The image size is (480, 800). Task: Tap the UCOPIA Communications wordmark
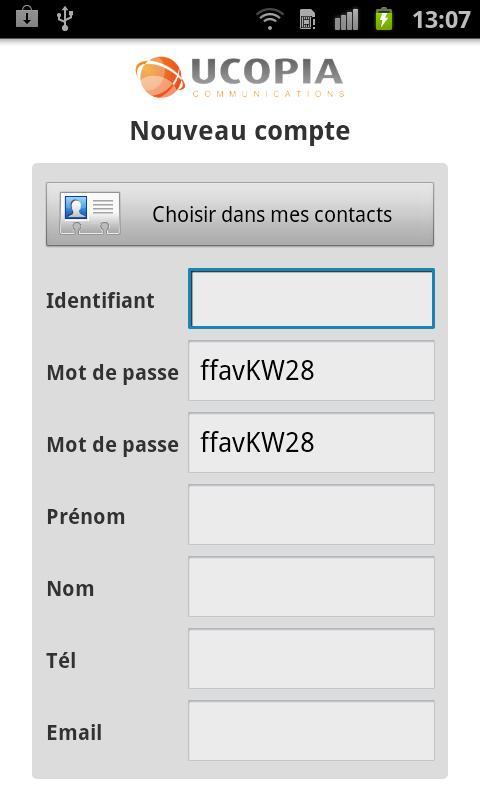click(268, 77)
